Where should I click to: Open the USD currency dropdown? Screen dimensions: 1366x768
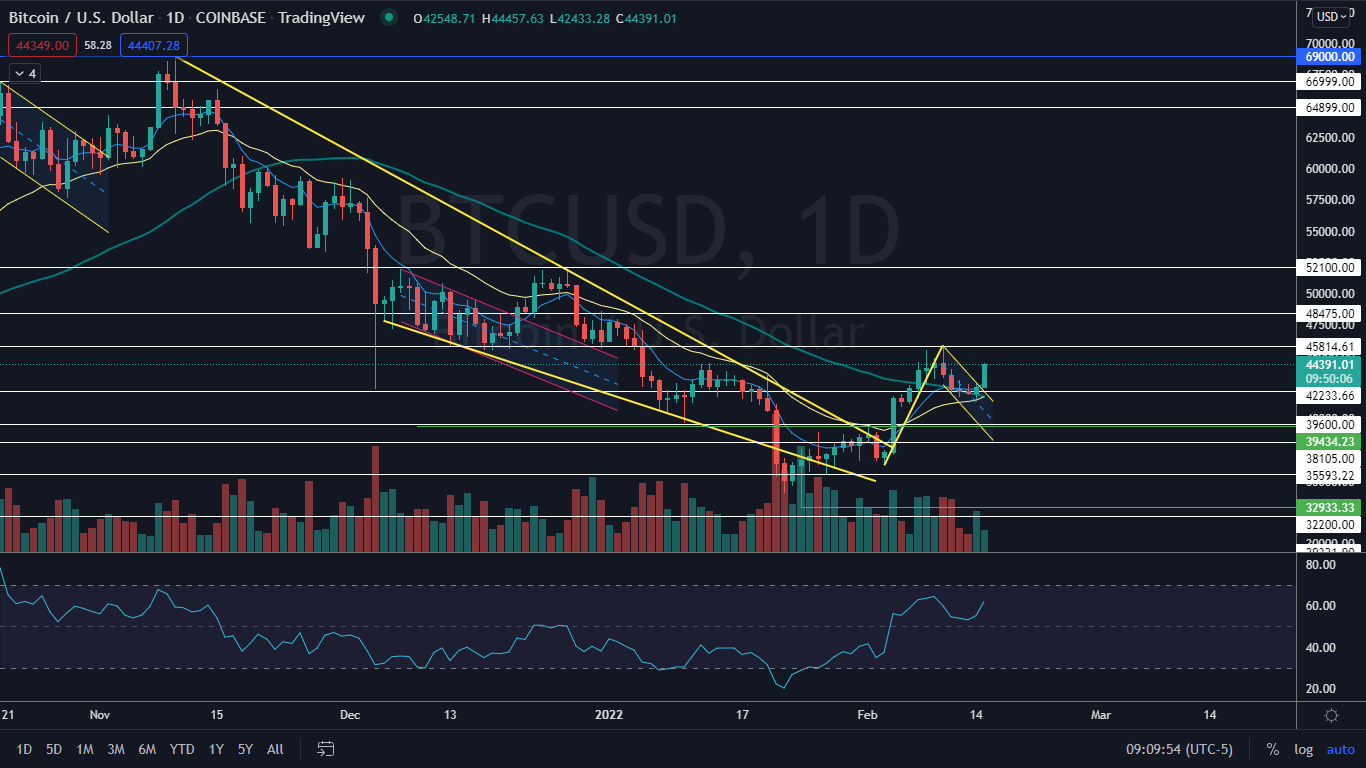pyautogui.click(x=1331, y=17)
